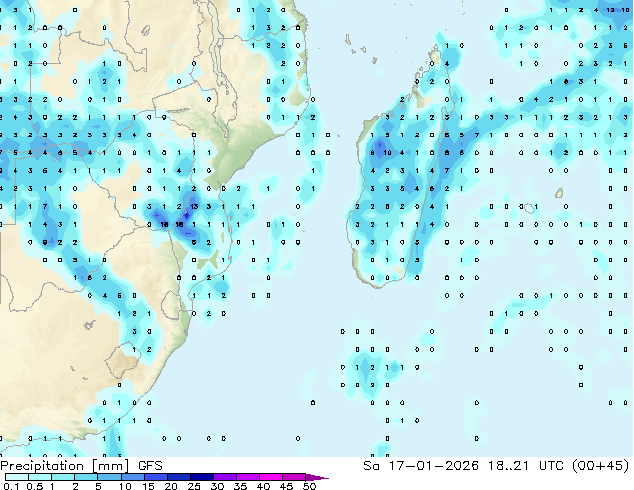
Task: Click the legend swatch between 45 and 50
Action: coord(294,477)
